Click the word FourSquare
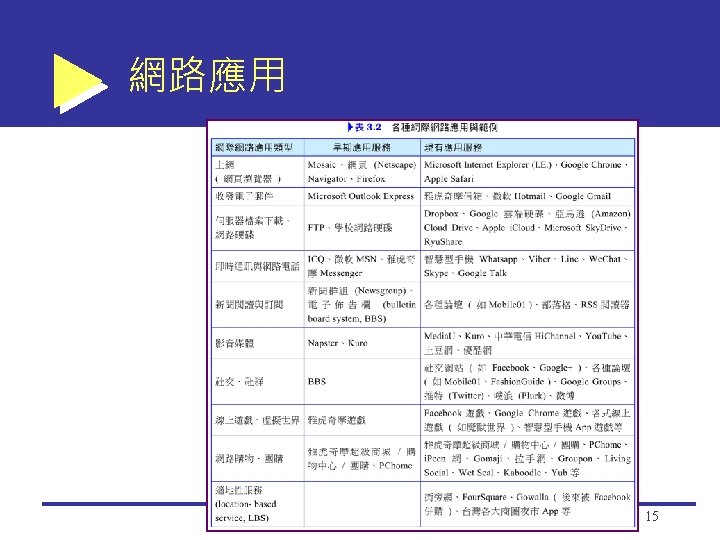Viewport: 720px width, 540px height. tap(484, 497)
